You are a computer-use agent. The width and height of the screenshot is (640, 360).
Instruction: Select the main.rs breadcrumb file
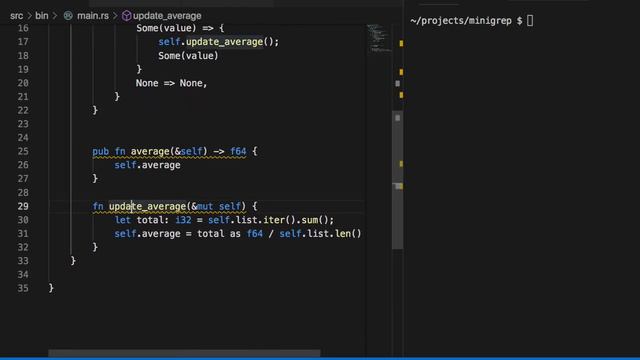coord(93,16)
